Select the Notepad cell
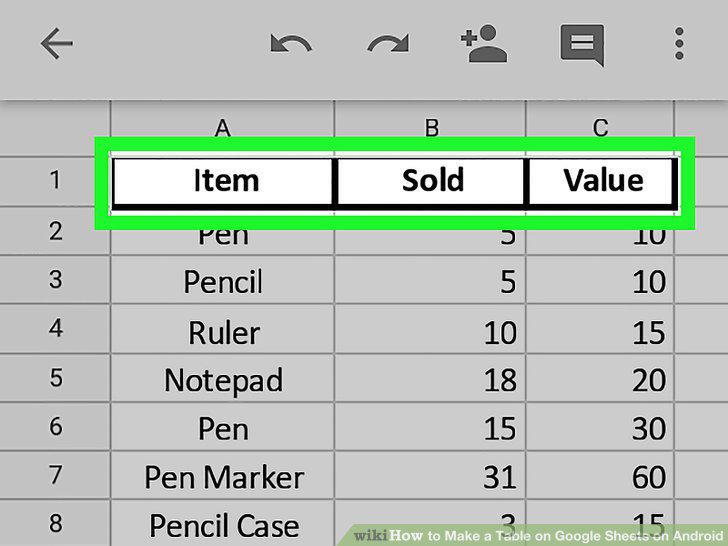The width and height of the screenshot is (728, 546). point(222,378)
